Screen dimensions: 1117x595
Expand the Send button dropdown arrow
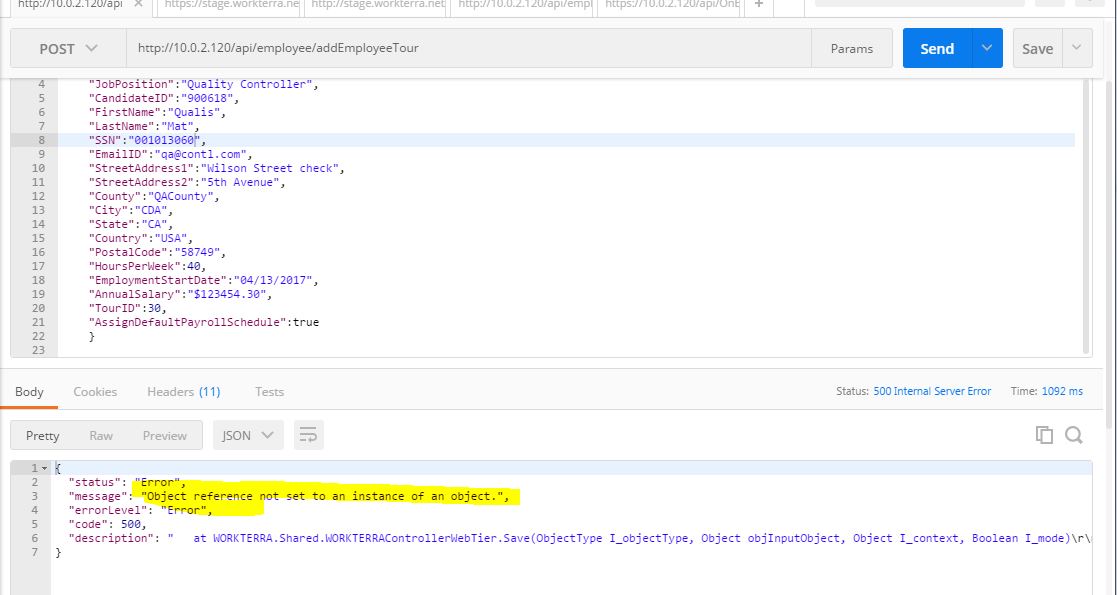[987, 48]
